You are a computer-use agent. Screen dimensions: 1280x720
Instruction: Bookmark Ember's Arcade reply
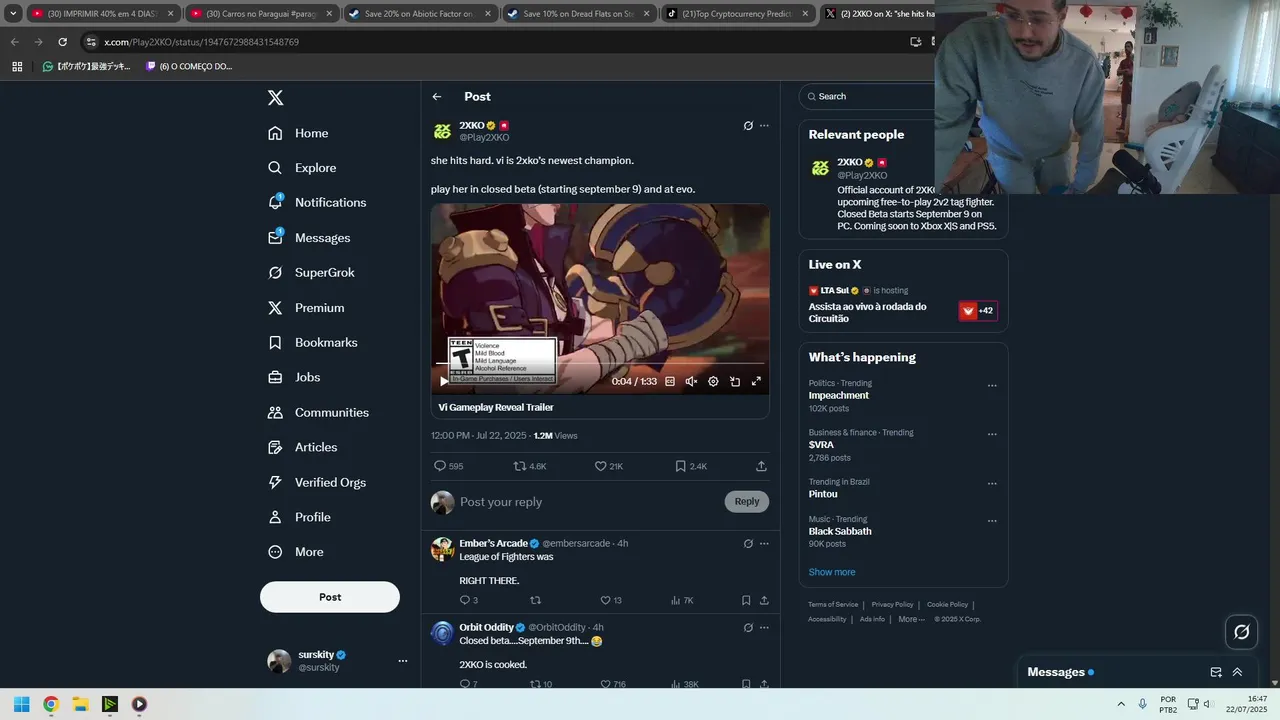click(746, 600)
